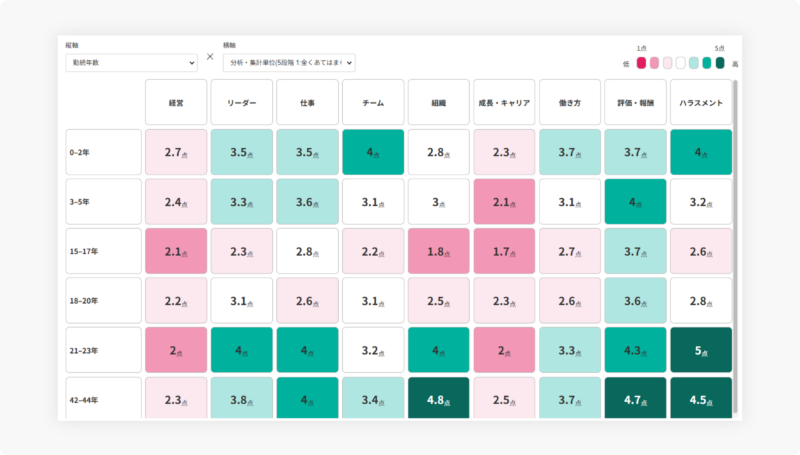
Task: Click the white middle legend swatch
Action: 681,63
